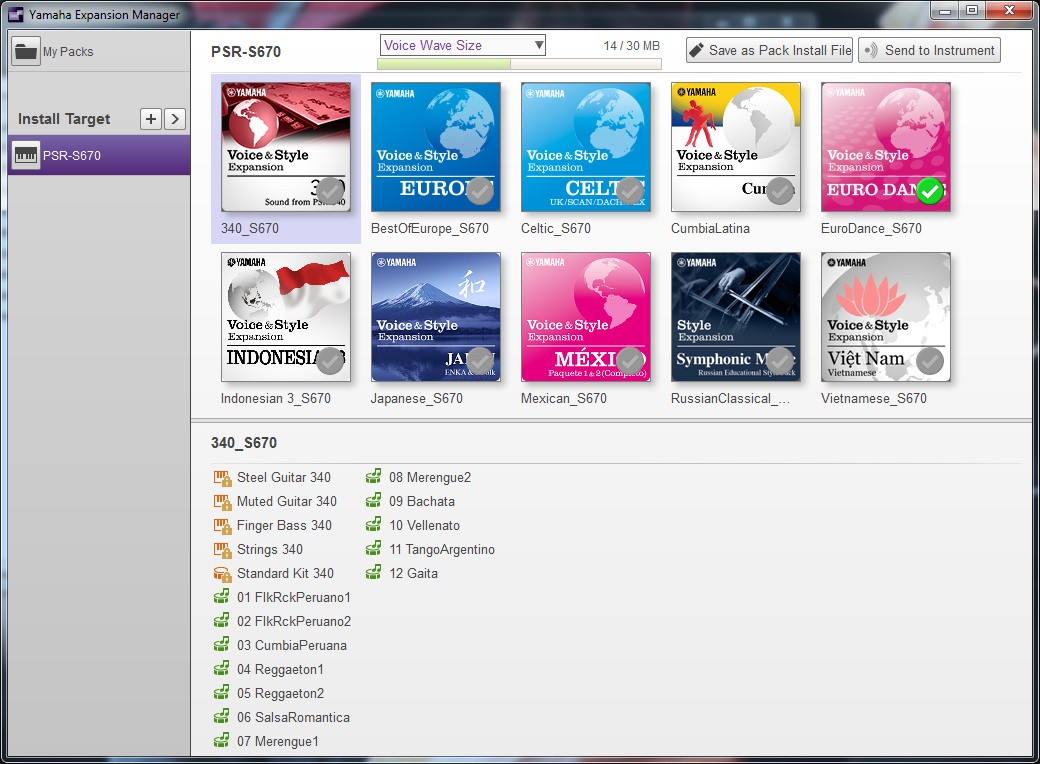Click the EuroDance_S670 pack name

871,228
